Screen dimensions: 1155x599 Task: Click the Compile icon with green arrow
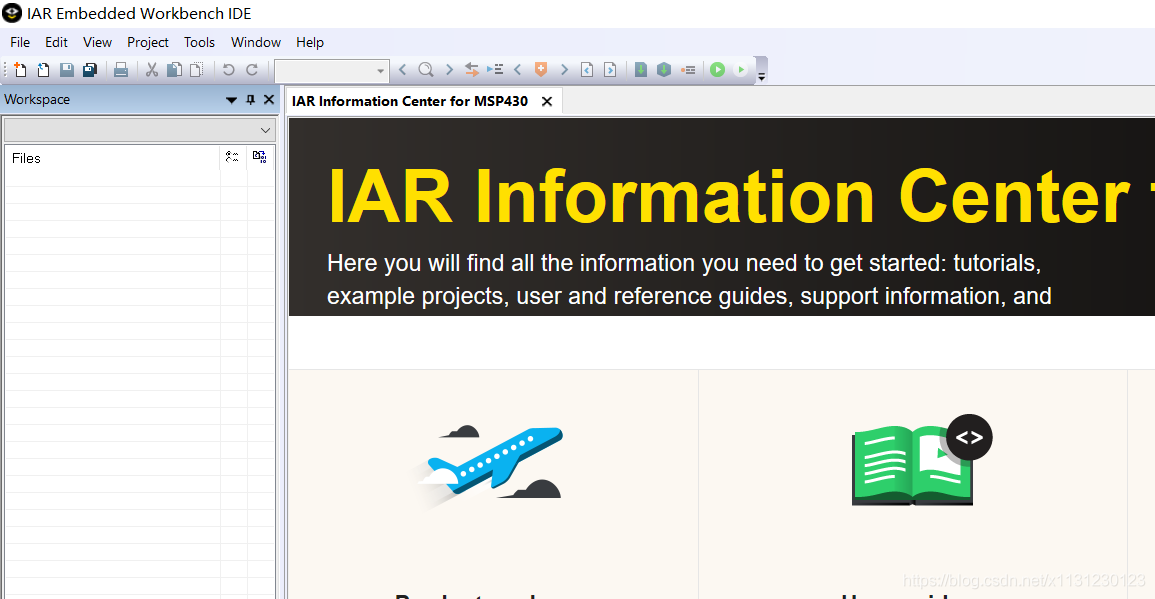pyautogui.click(x=641, y=70)
